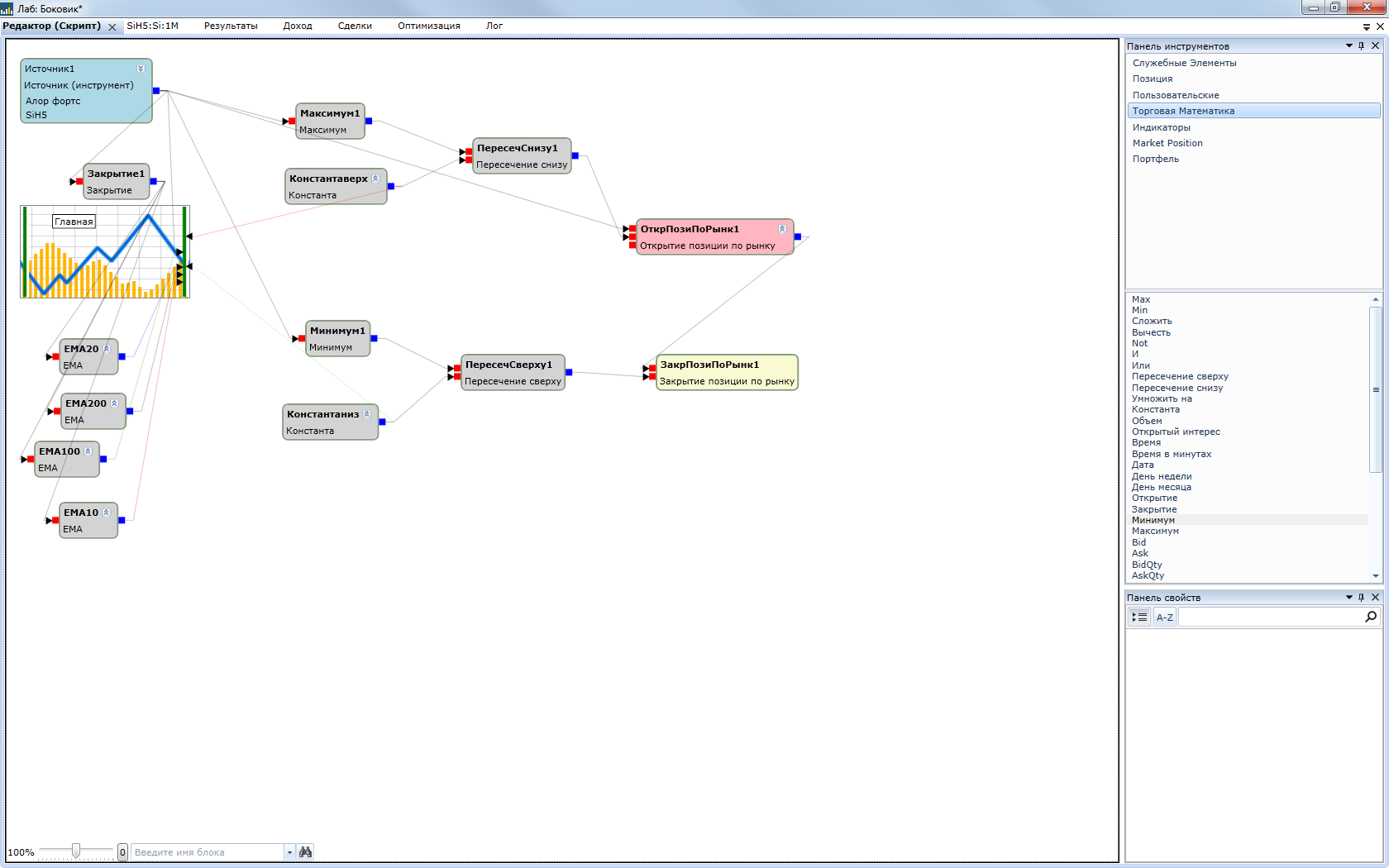Close the Панель инструментов panel

click(x=1375, y=45)
